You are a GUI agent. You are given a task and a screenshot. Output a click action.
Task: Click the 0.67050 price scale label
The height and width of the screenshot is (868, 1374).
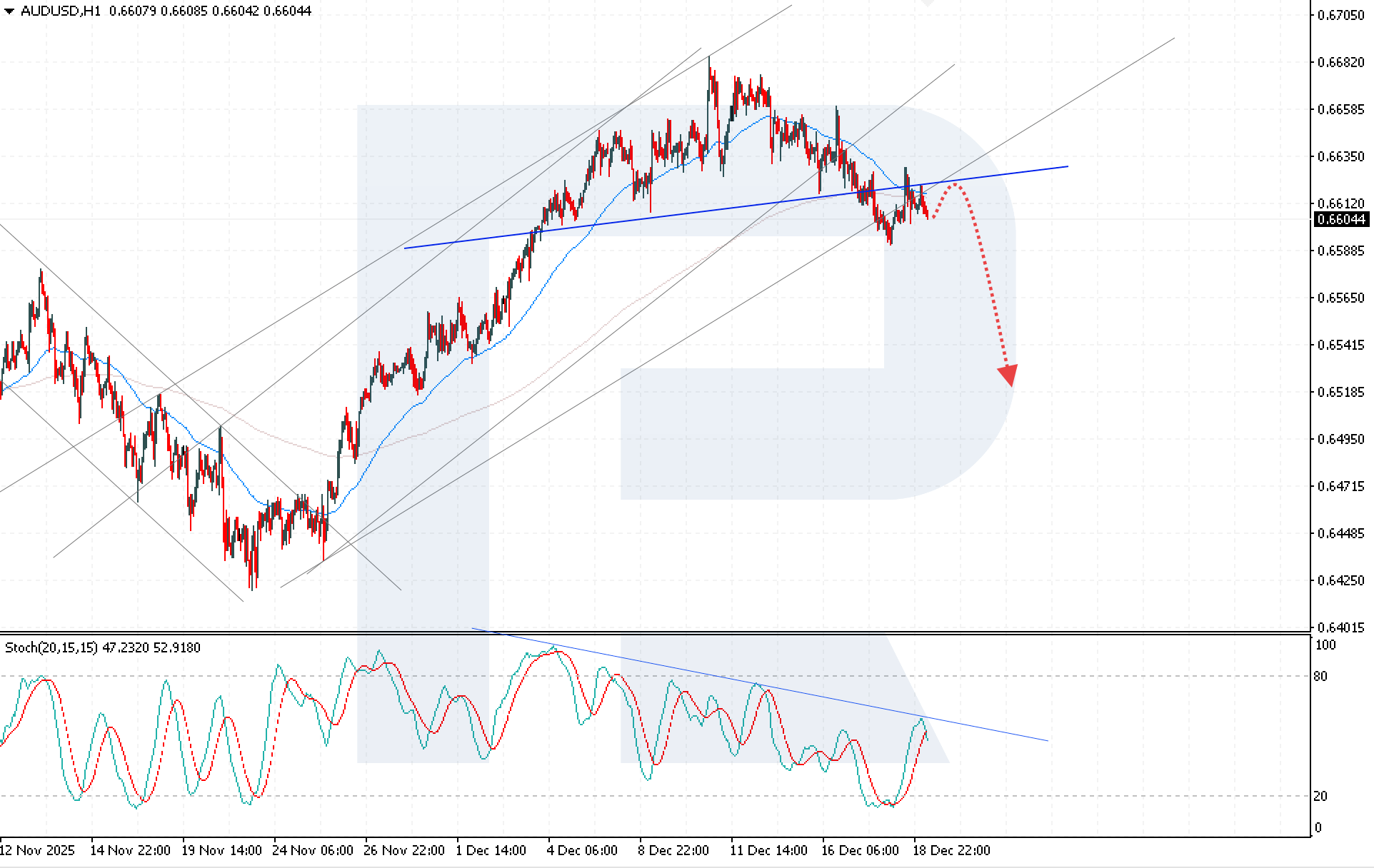[1340, 15]
